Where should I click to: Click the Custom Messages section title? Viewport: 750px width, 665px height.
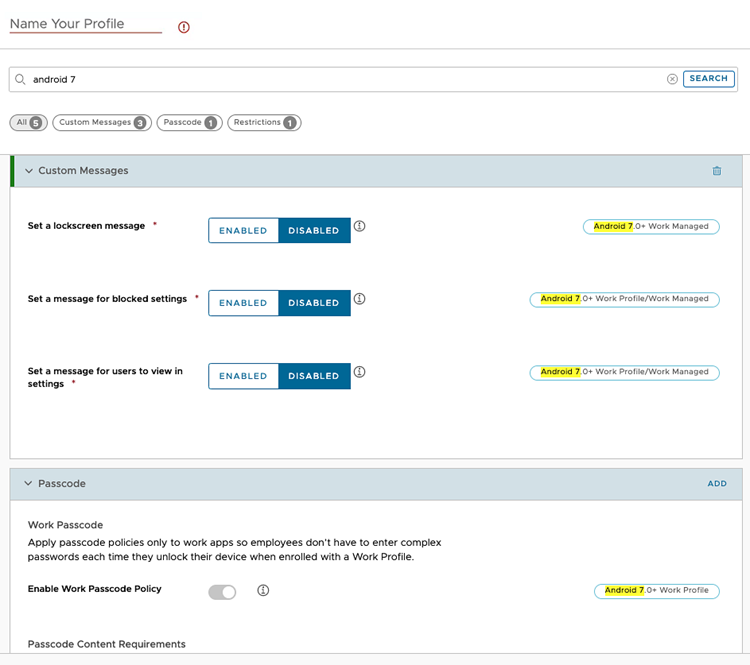[83, 171]
